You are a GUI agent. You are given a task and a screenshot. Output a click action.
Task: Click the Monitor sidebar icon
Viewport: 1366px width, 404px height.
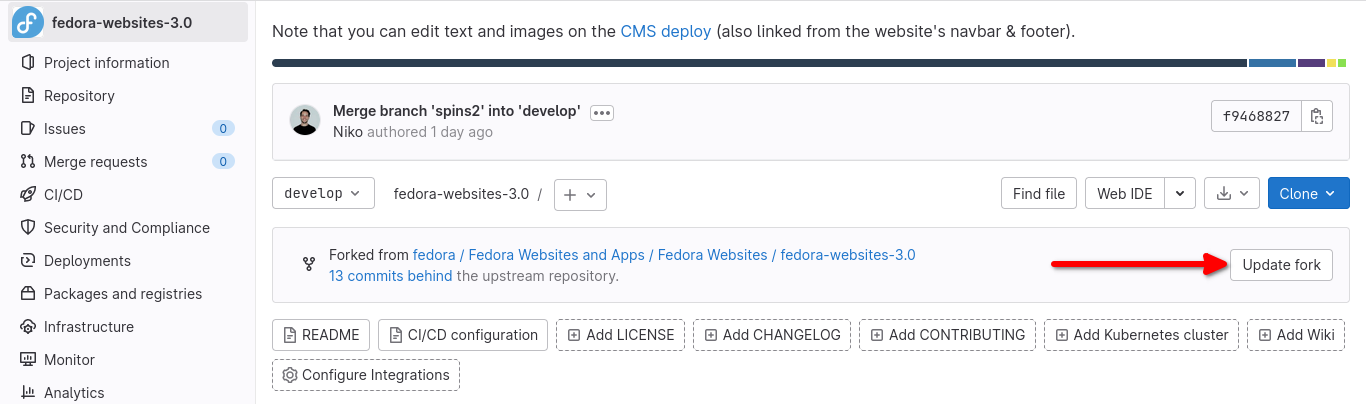[28, 360]
